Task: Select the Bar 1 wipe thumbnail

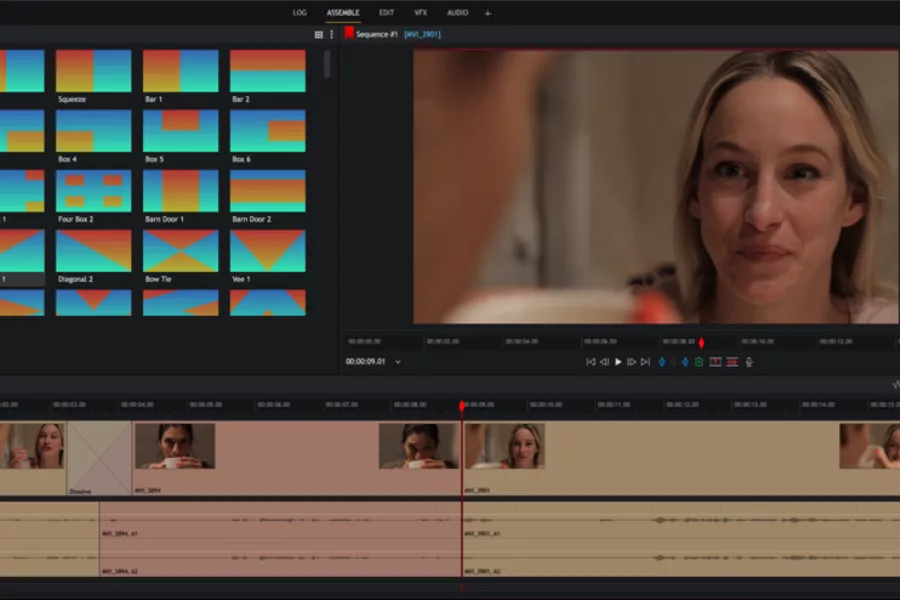Action: [181, 71]
